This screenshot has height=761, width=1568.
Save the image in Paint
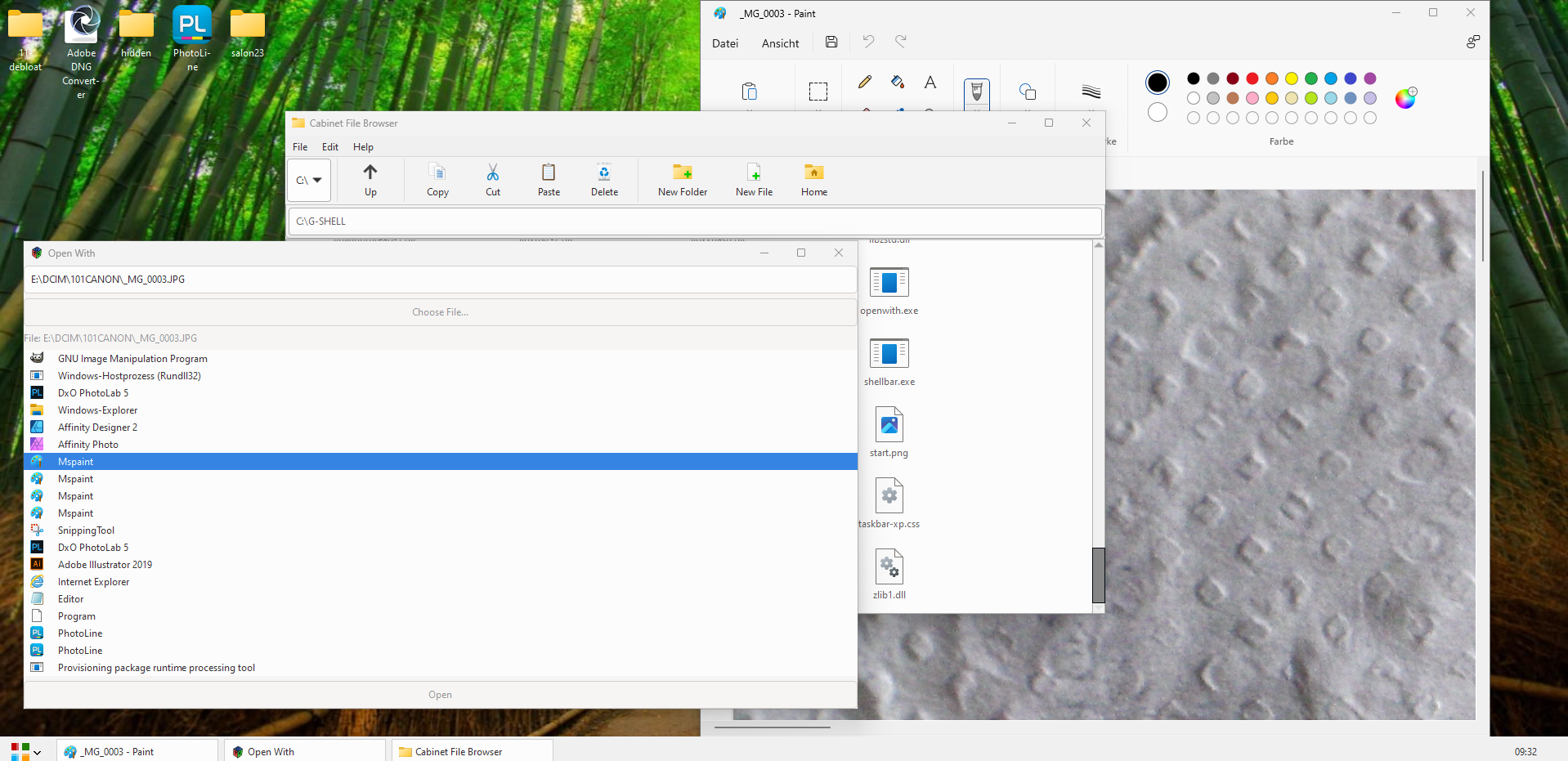pyautogui.click(x=831, y=42)
